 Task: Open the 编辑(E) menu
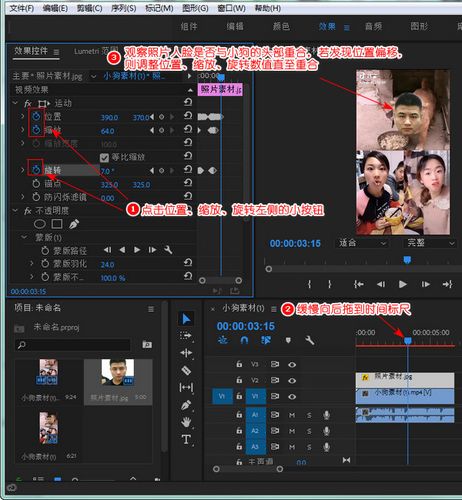point(55,8)
